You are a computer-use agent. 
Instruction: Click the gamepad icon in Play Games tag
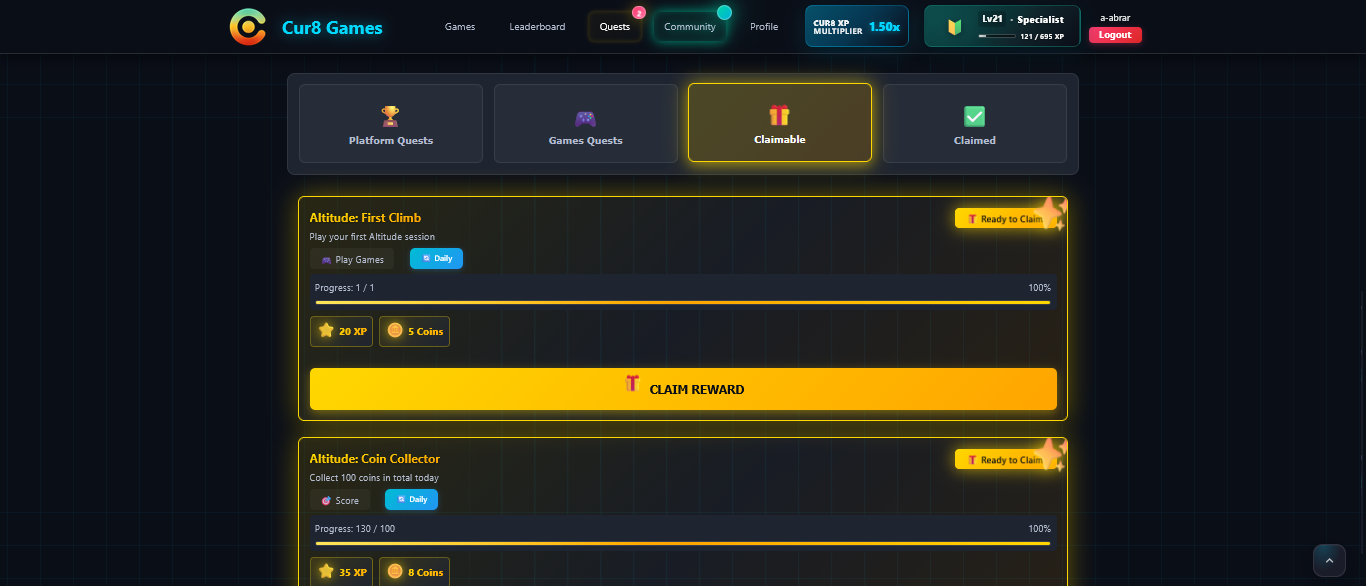(326, 260)
